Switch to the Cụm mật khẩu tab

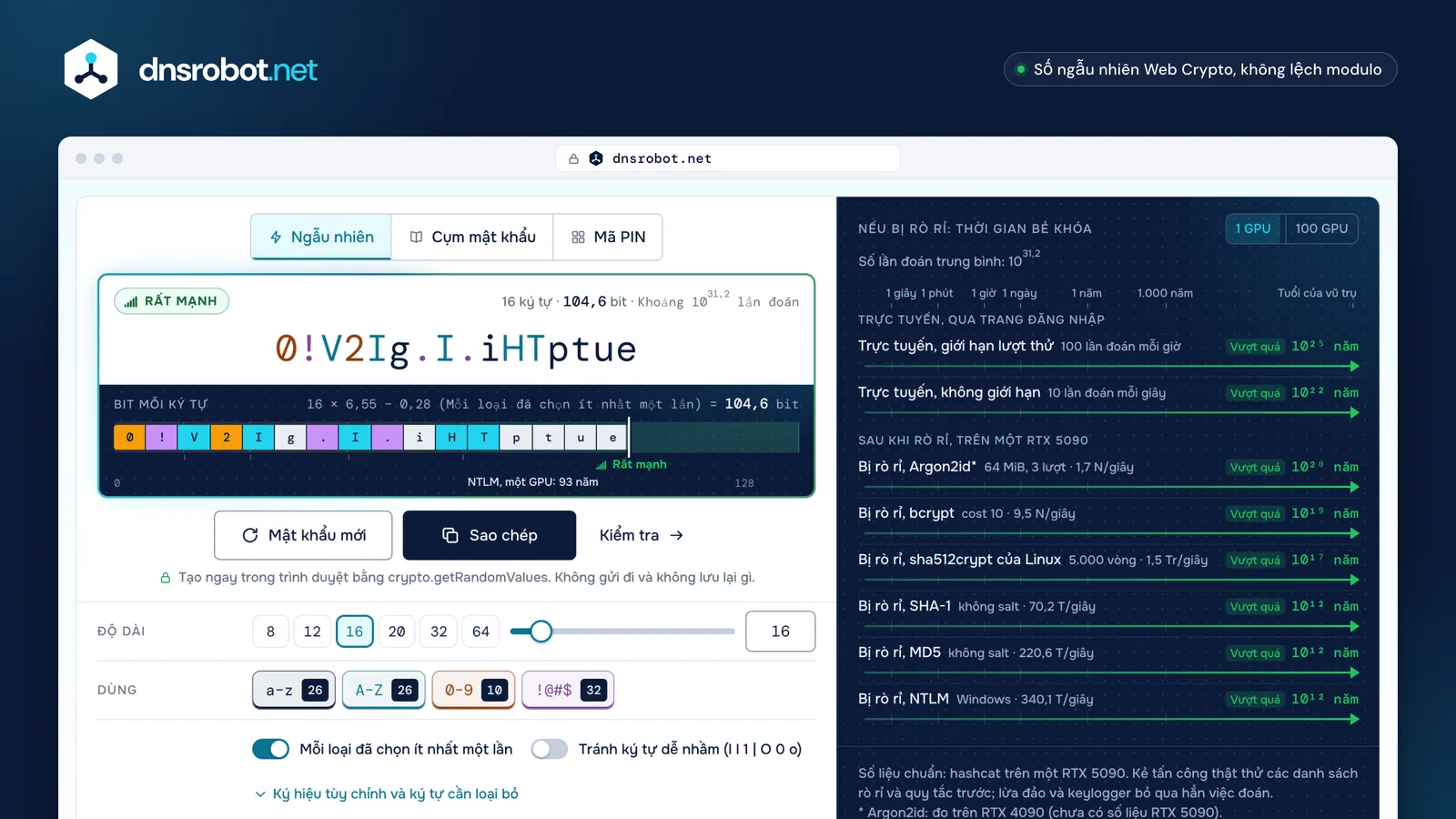pos(472,237)
